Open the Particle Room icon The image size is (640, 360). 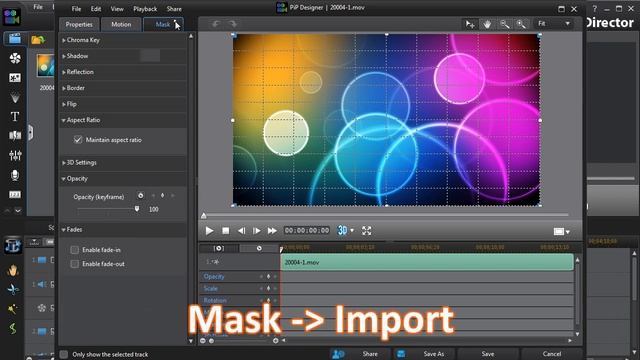point(15,97)
